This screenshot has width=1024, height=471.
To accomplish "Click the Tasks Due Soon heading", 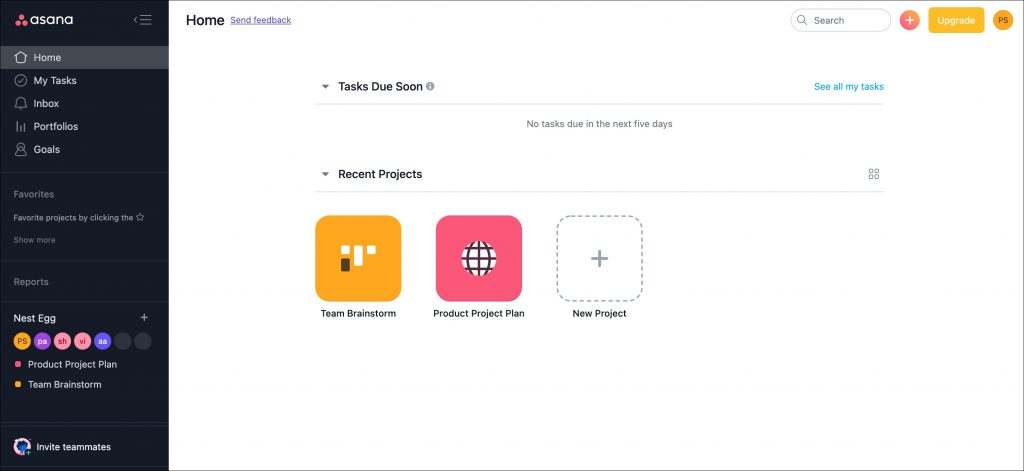I will (x=380, y=86).
